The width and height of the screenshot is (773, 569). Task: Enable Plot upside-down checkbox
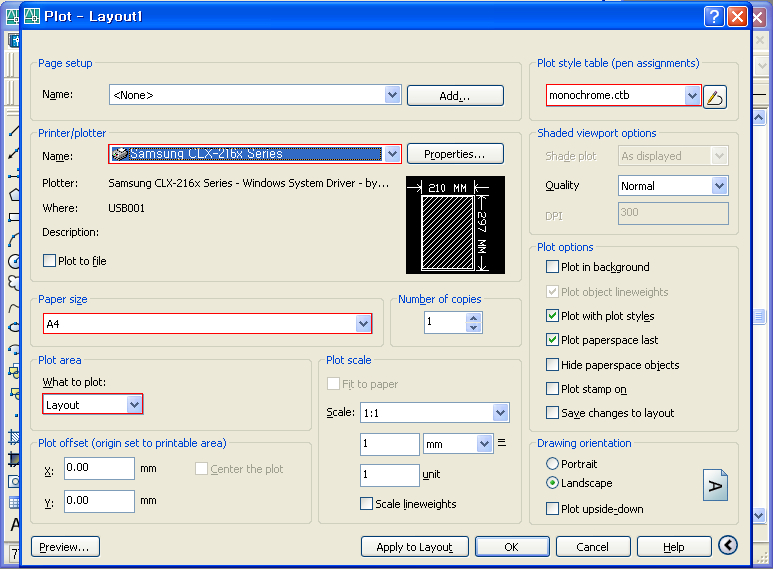tap(553, 509)
